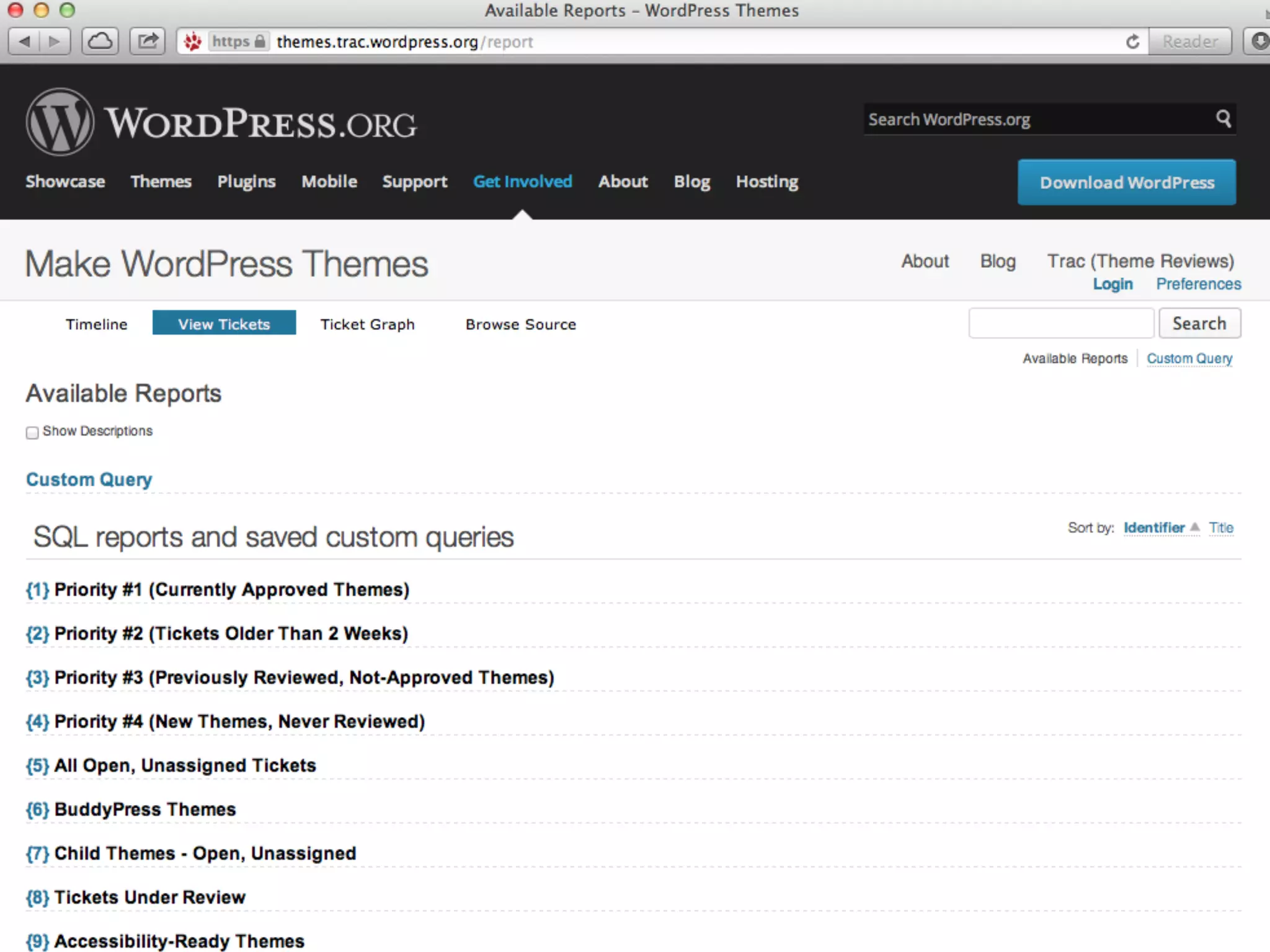Screen dimensions: 1270x952
Task: Select the Timeline tab
Action: click(x=96, y=324)
